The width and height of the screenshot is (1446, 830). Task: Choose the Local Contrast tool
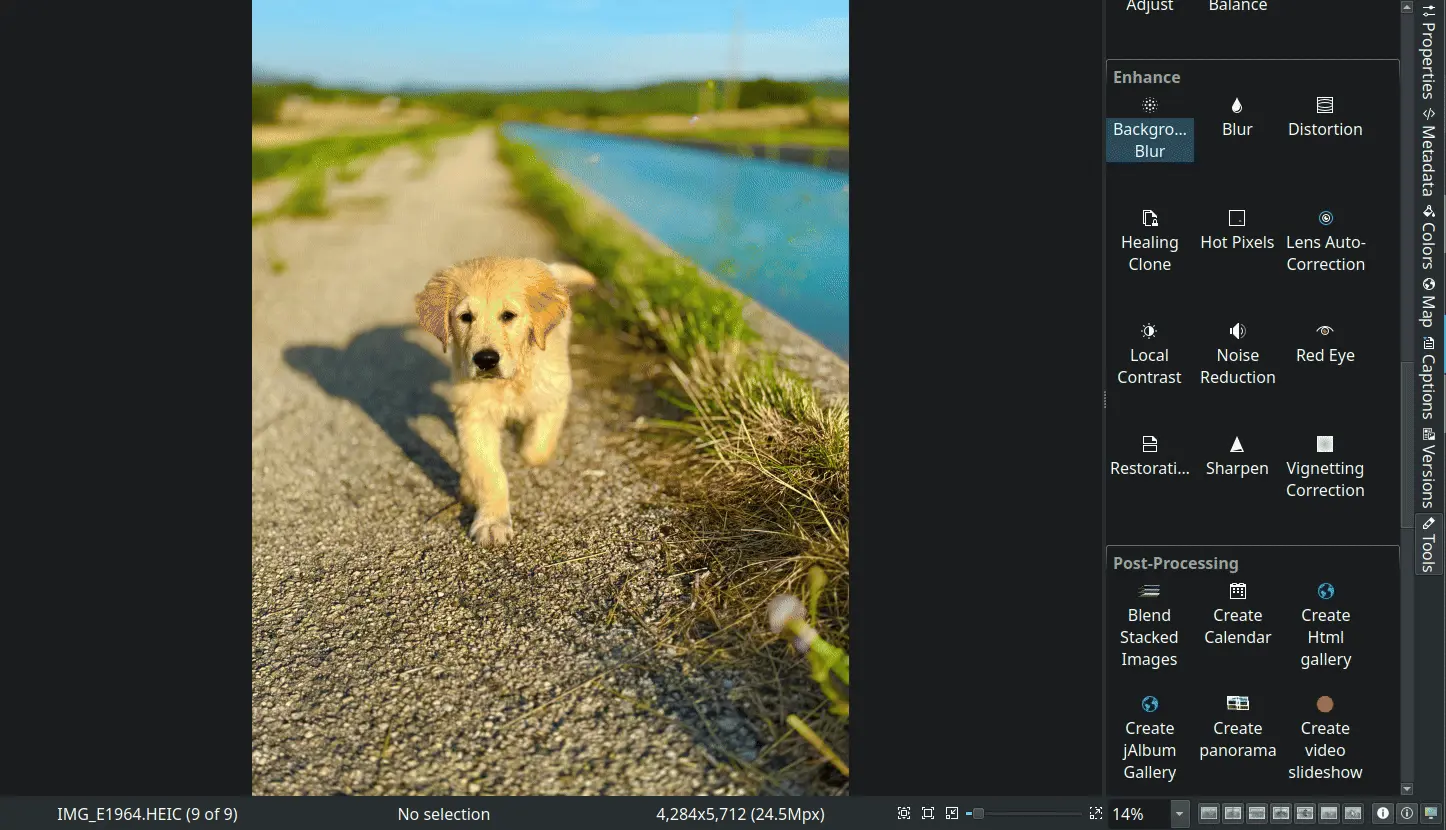1149,354
